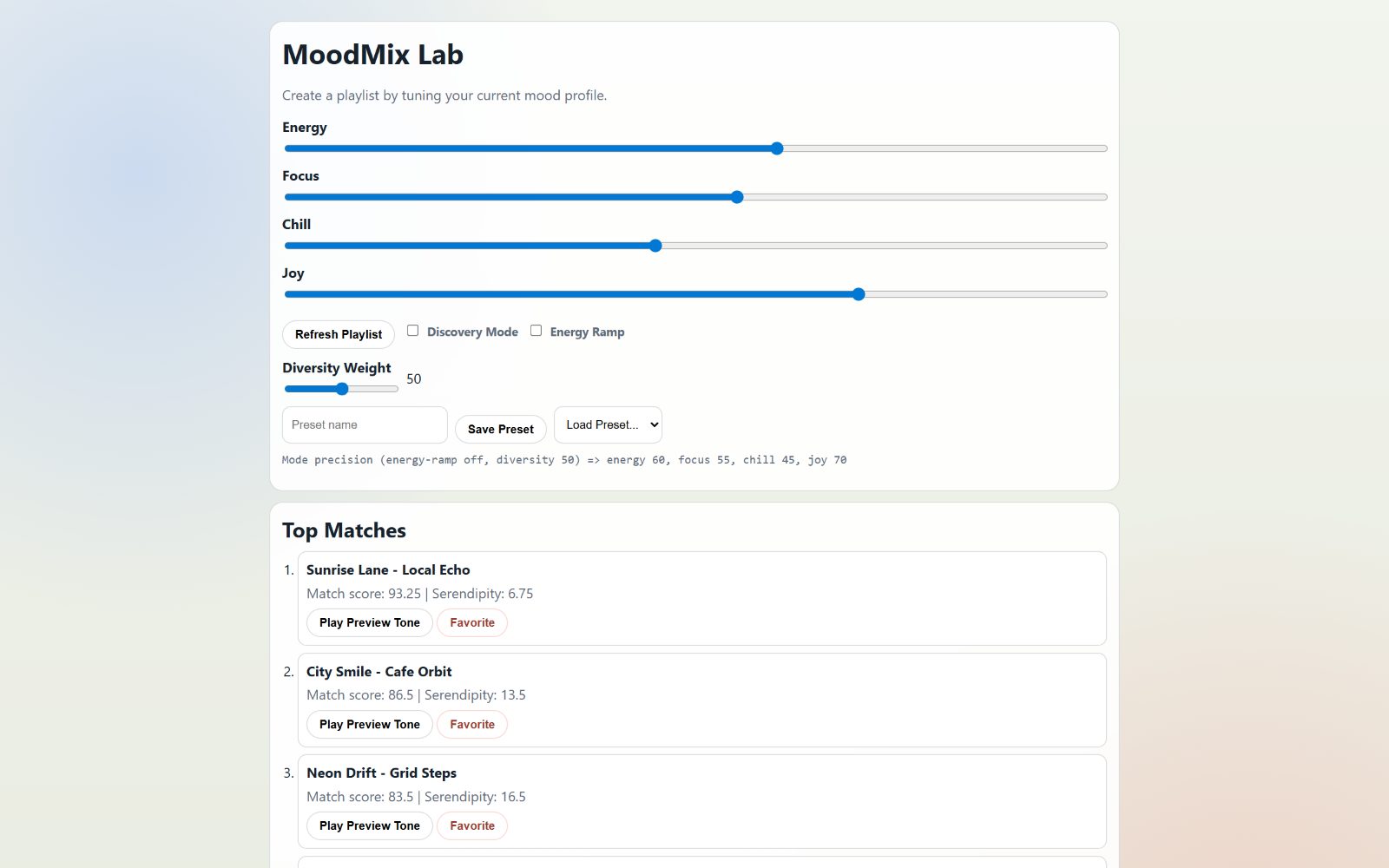The image size is (1389, 868).
Task: Click the Match score 83.5 line
Action: point(416,797)
